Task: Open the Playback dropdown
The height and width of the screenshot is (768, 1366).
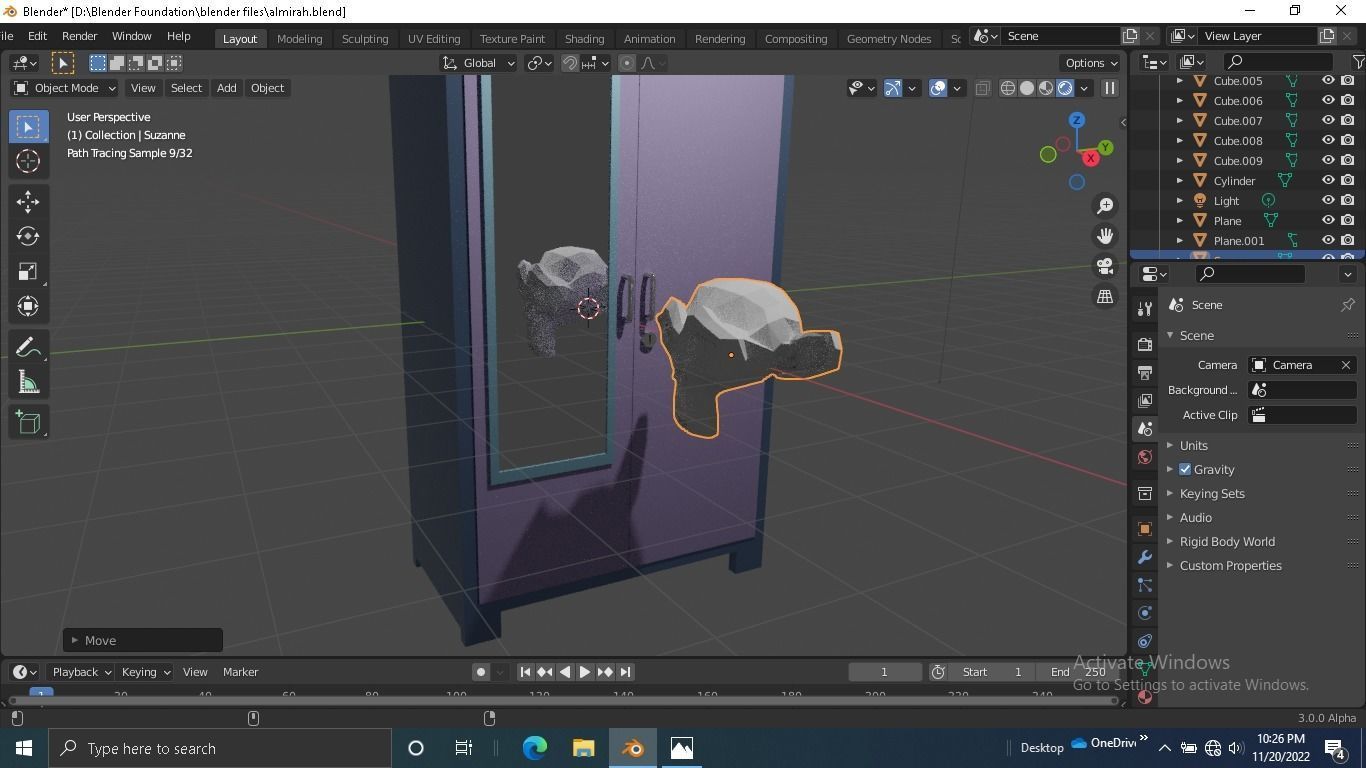Action: click(81, 672)
